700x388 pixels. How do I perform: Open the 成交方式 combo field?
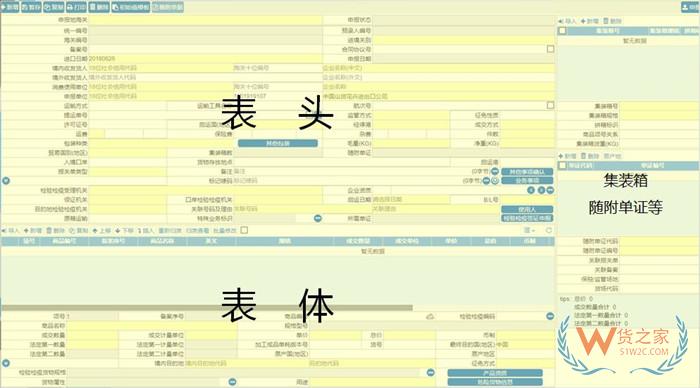pos(527,125)
